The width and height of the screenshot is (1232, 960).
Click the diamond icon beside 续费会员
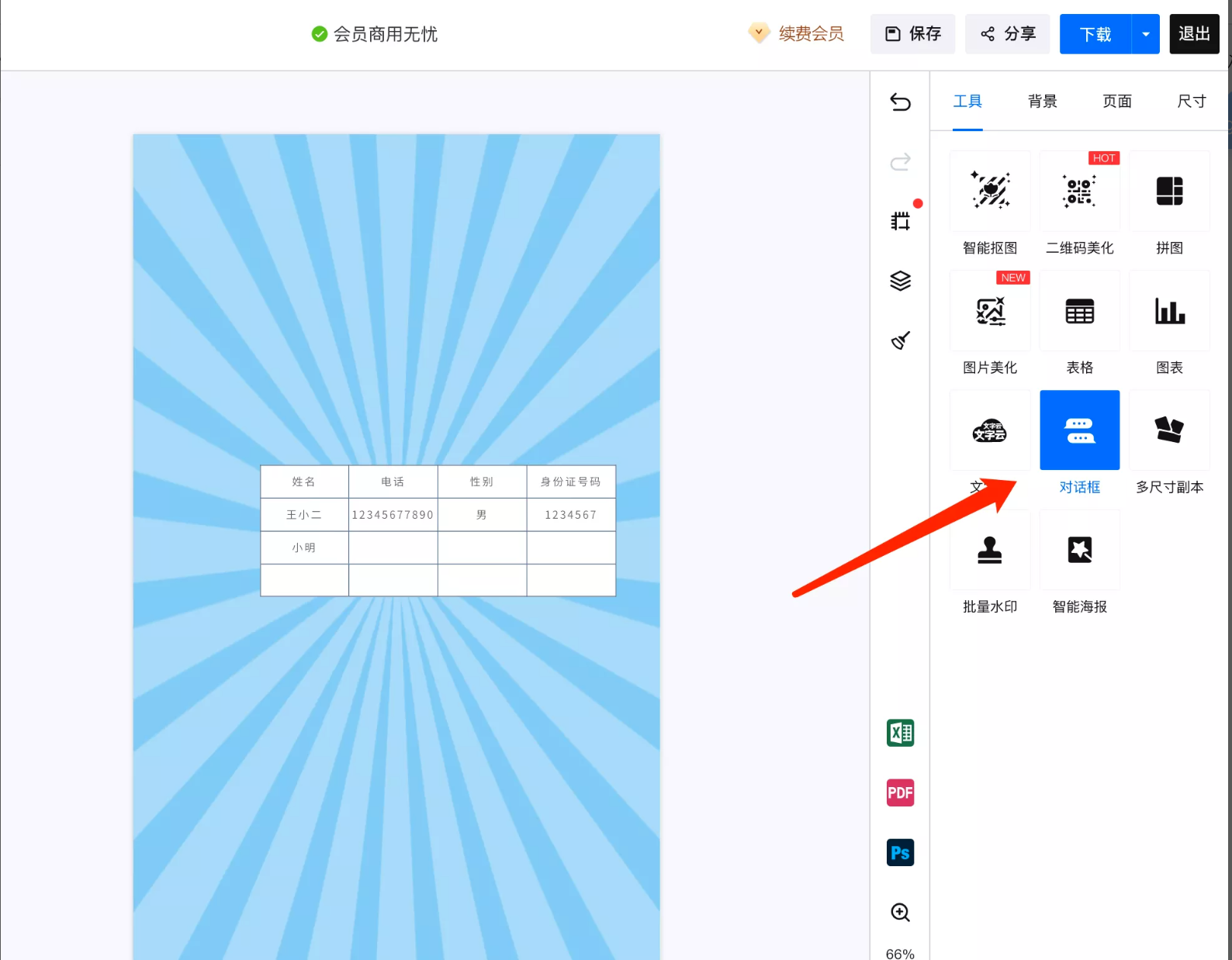click(x=759, y=33)
